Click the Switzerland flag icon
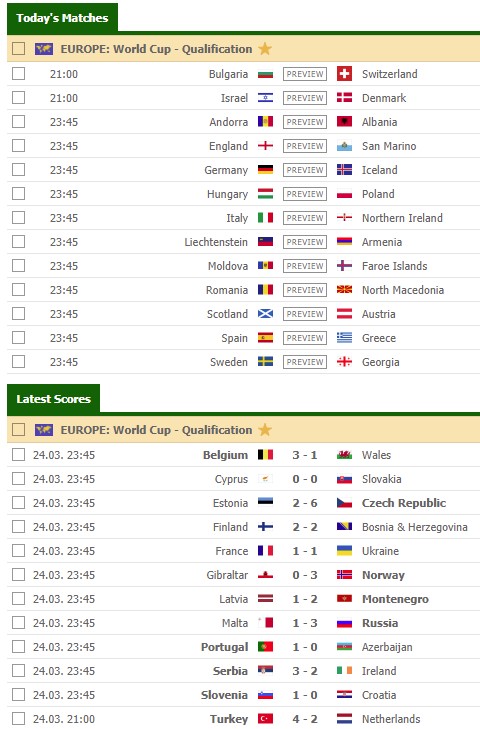 click(x=344, y=74)
